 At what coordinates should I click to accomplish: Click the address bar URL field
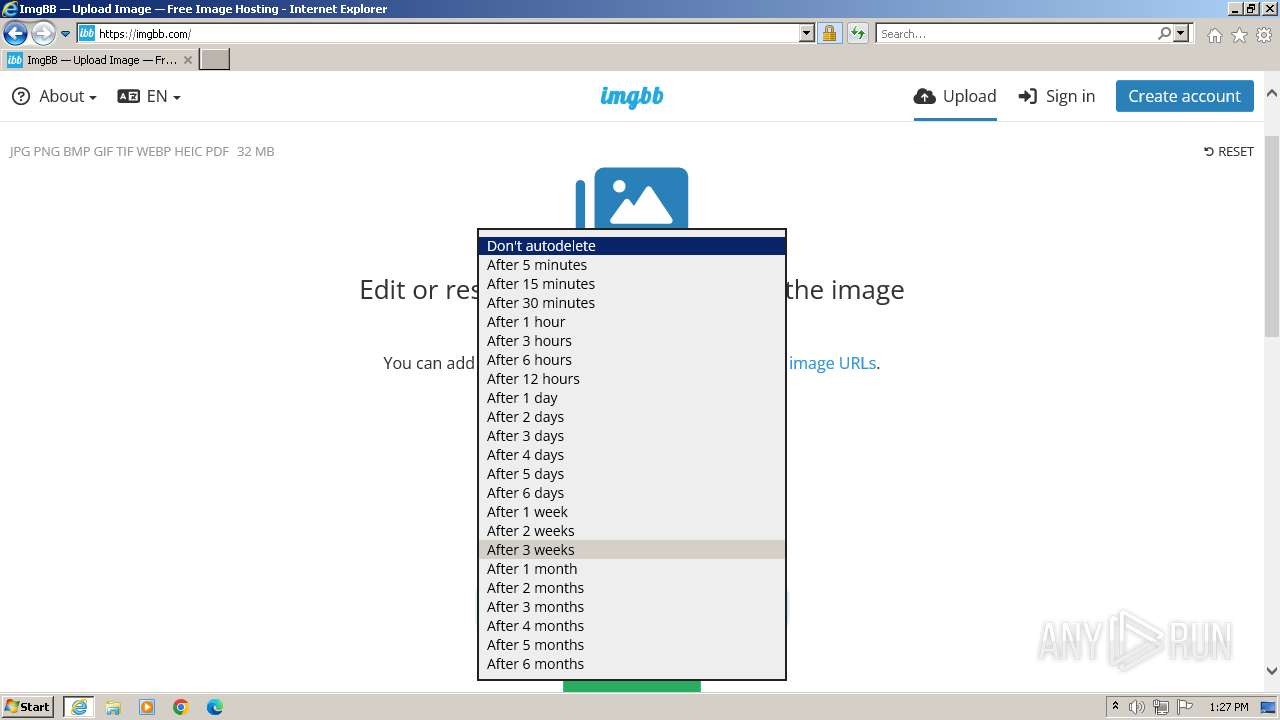pos(447,34)
